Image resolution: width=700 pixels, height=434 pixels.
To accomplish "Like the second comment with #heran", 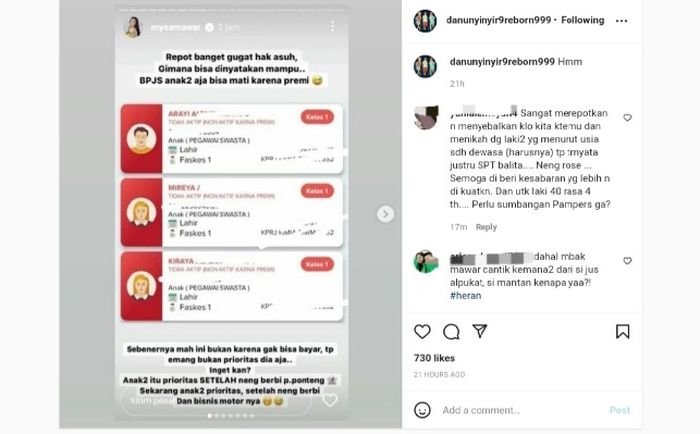I will pyautogui.click(x=627, y=260).
